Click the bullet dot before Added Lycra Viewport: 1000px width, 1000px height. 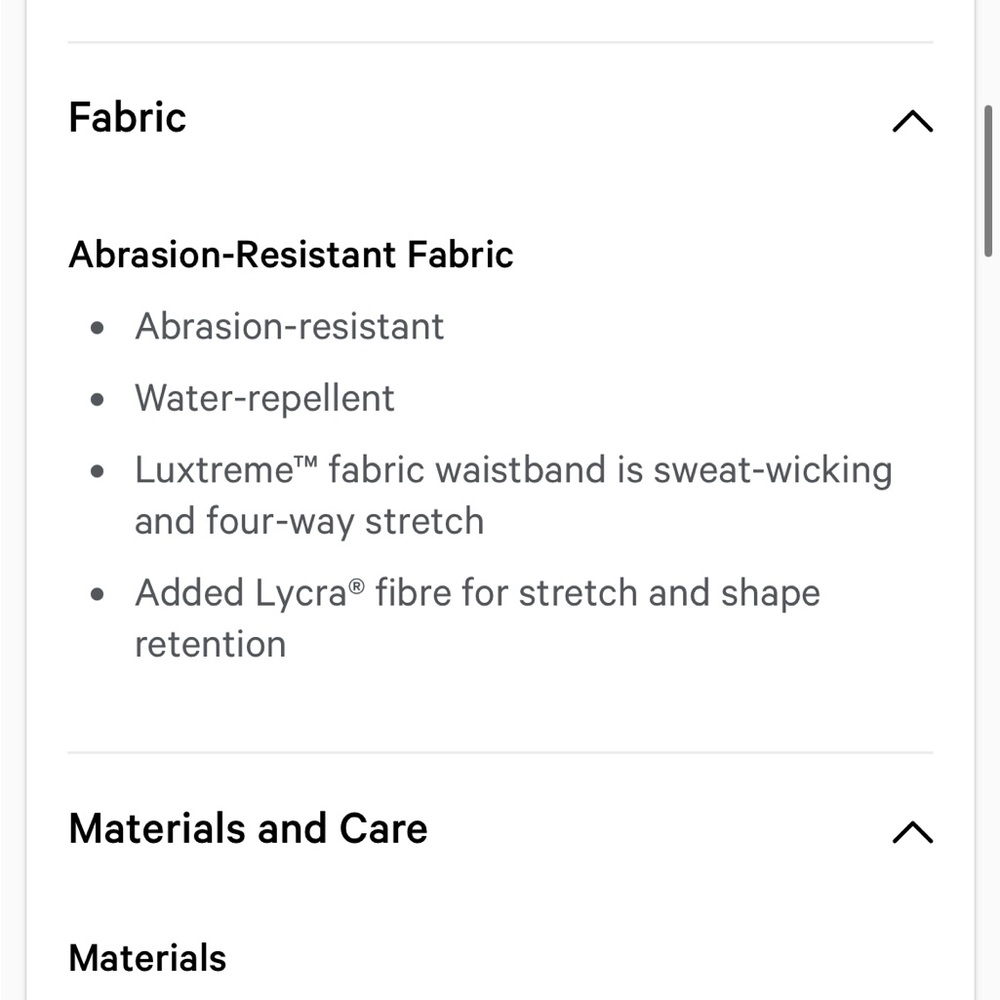pos(97,594)
